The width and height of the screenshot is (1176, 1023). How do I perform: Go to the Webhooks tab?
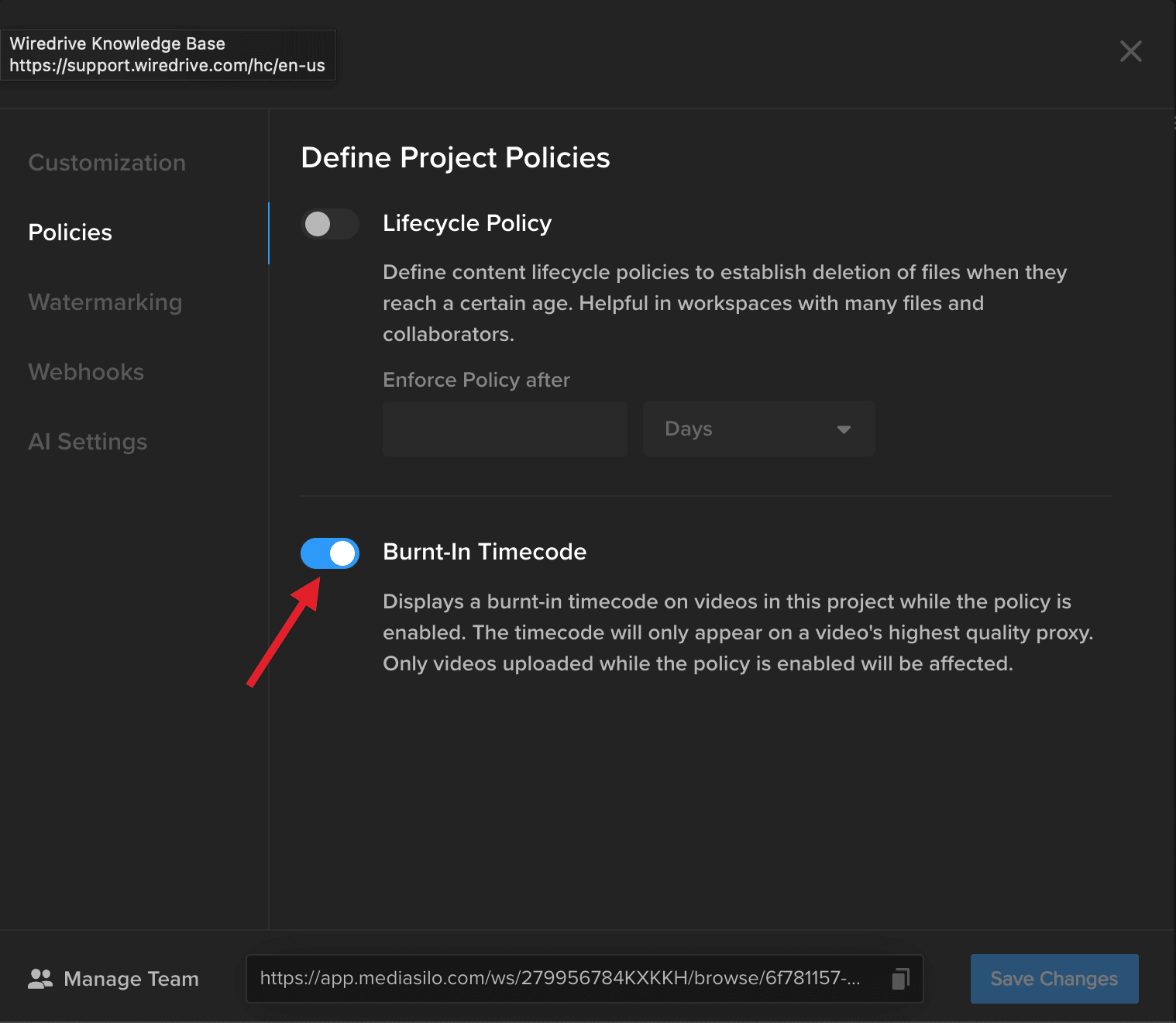(x=86, y=372)
